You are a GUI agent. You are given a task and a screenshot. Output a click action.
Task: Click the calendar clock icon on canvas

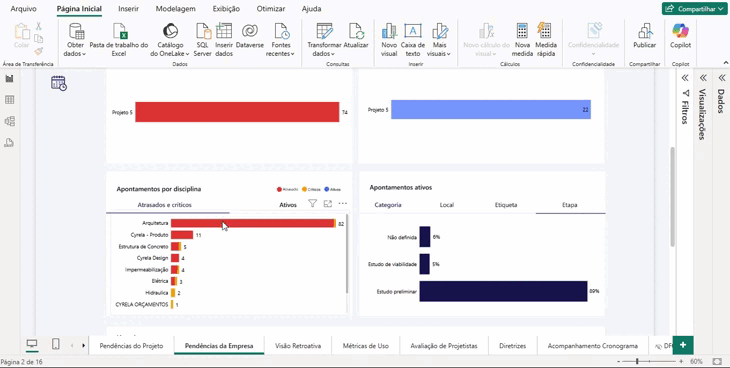click(59, 83)
